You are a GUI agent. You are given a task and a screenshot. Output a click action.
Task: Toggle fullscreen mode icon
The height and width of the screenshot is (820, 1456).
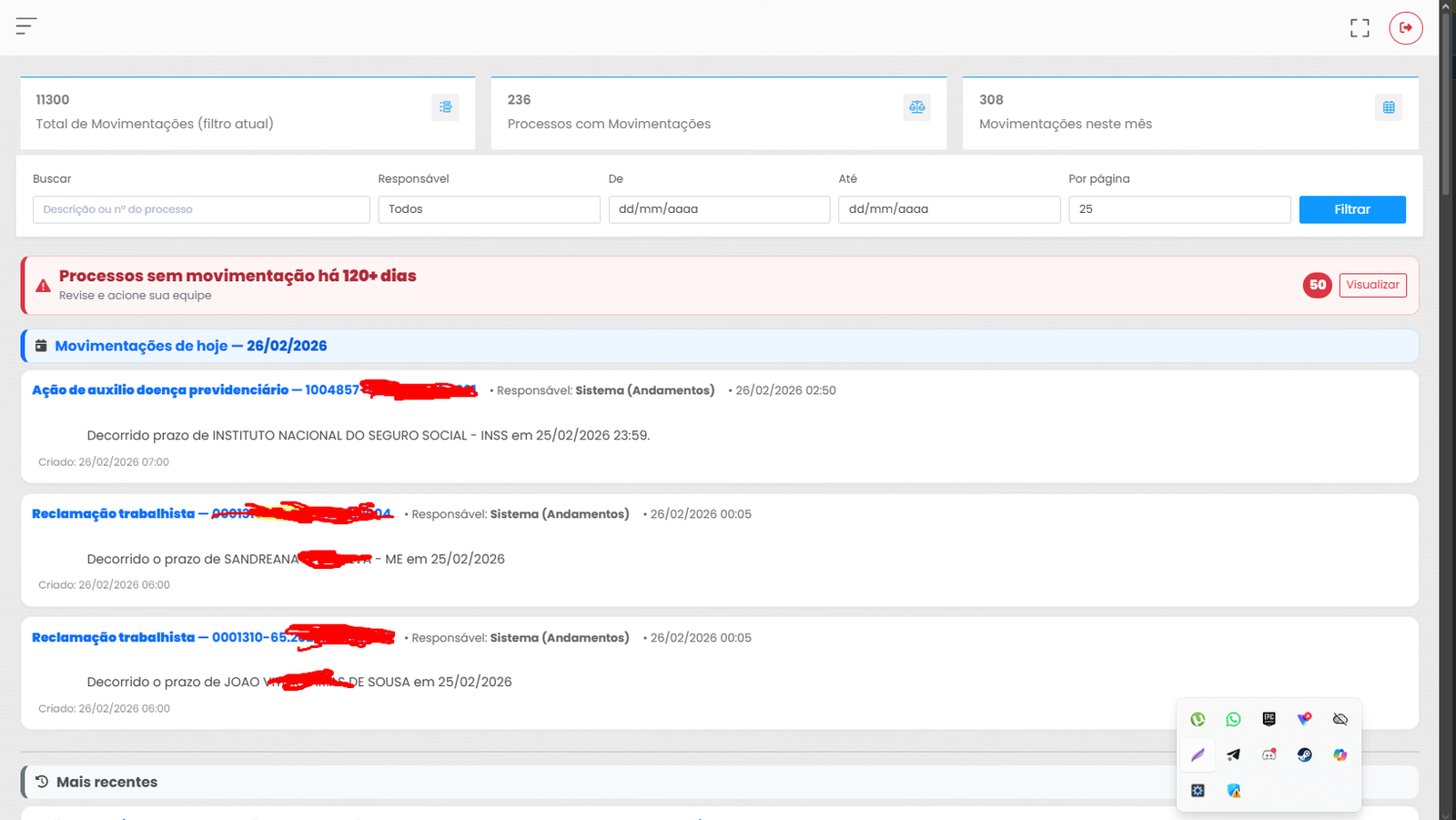(1360, 28)
